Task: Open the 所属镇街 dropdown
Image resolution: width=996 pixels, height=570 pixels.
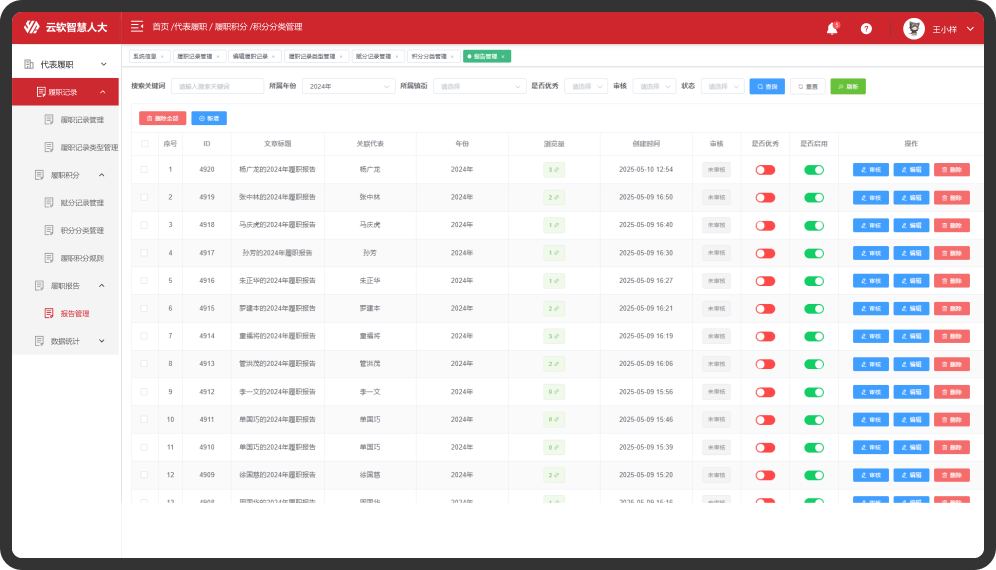Action: pyautogui.click(x=480, y=87)
